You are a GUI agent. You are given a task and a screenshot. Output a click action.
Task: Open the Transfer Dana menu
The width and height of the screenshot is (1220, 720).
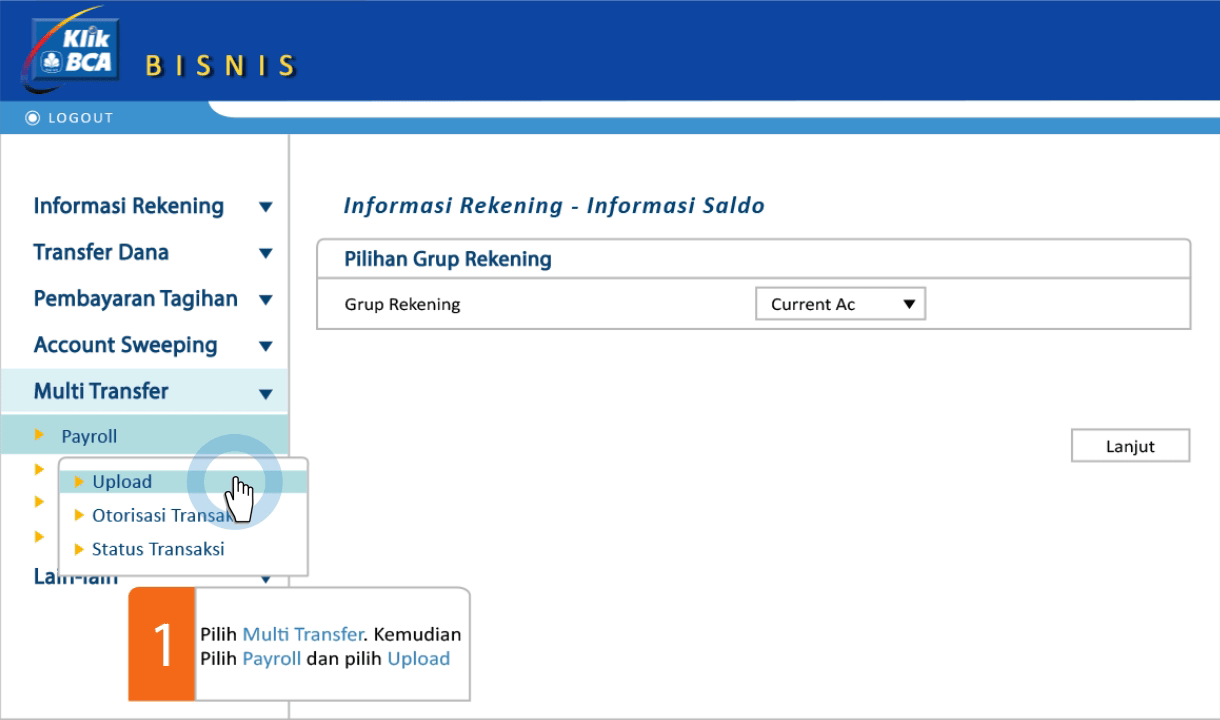(x=100, y=253)
